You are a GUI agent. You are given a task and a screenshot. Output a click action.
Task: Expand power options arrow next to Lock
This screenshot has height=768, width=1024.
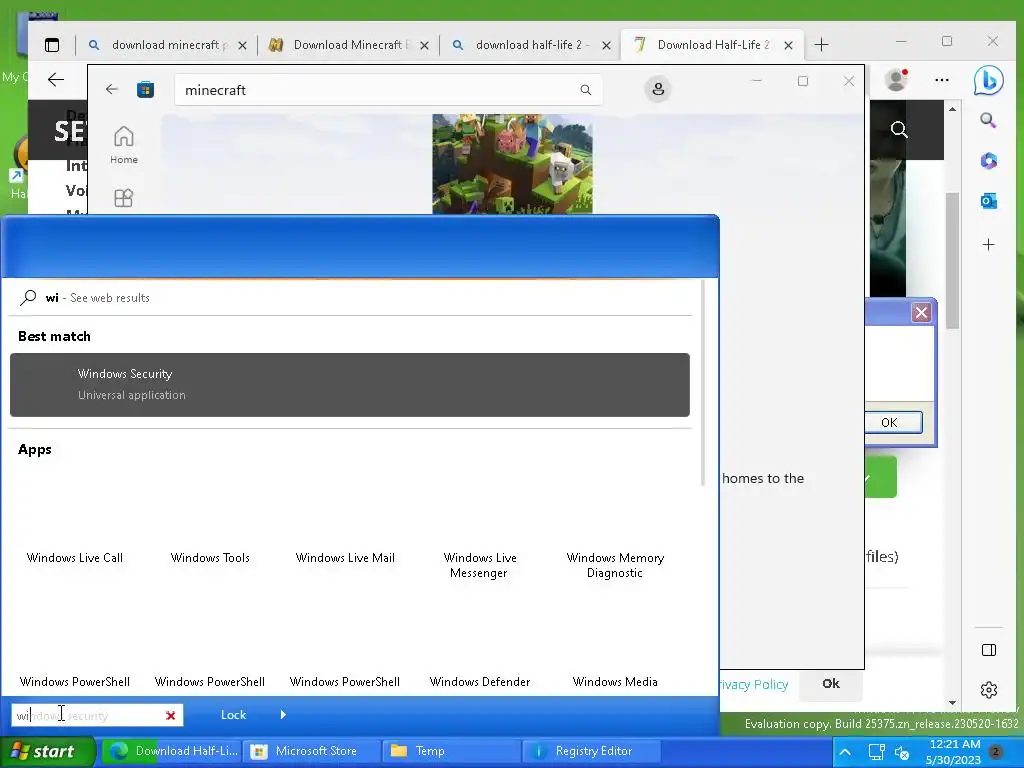coord(283,714)
